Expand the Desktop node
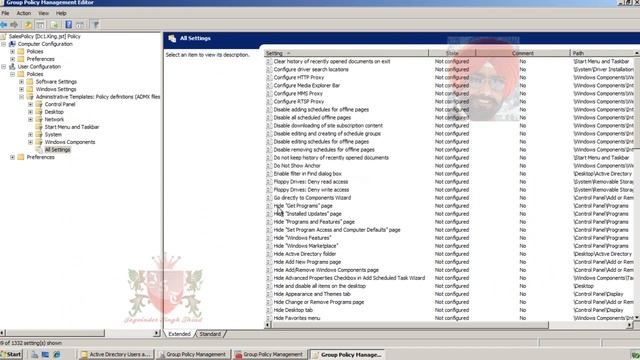The image size is (640, 360). click(x=31, y=112)
